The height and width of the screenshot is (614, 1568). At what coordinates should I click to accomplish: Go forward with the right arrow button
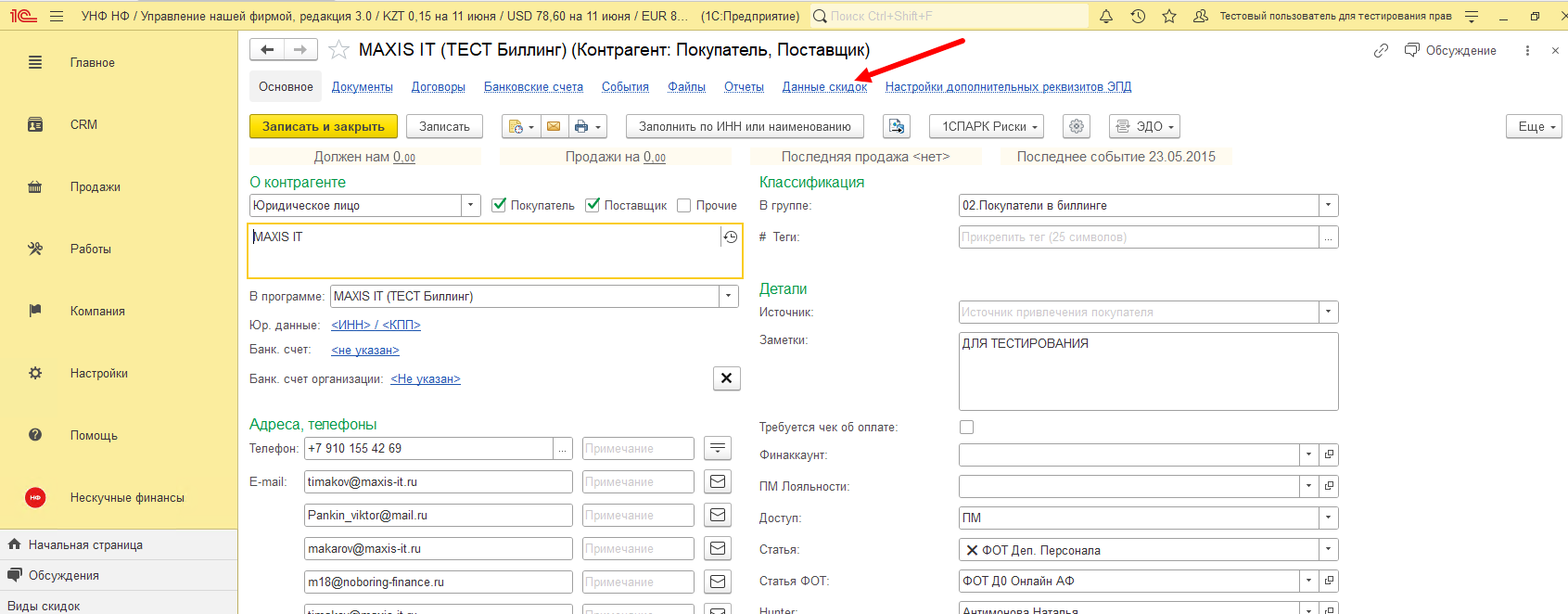300,50
